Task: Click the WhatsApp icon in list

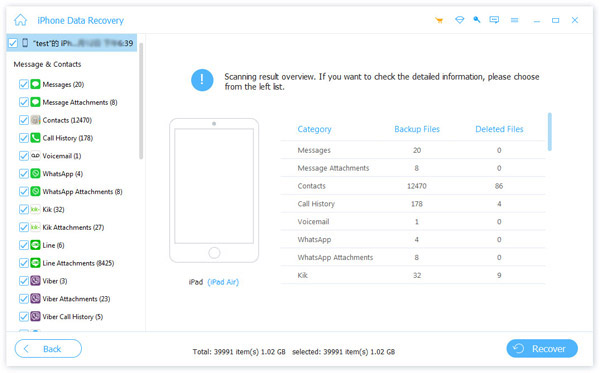Action: (35, 173)
